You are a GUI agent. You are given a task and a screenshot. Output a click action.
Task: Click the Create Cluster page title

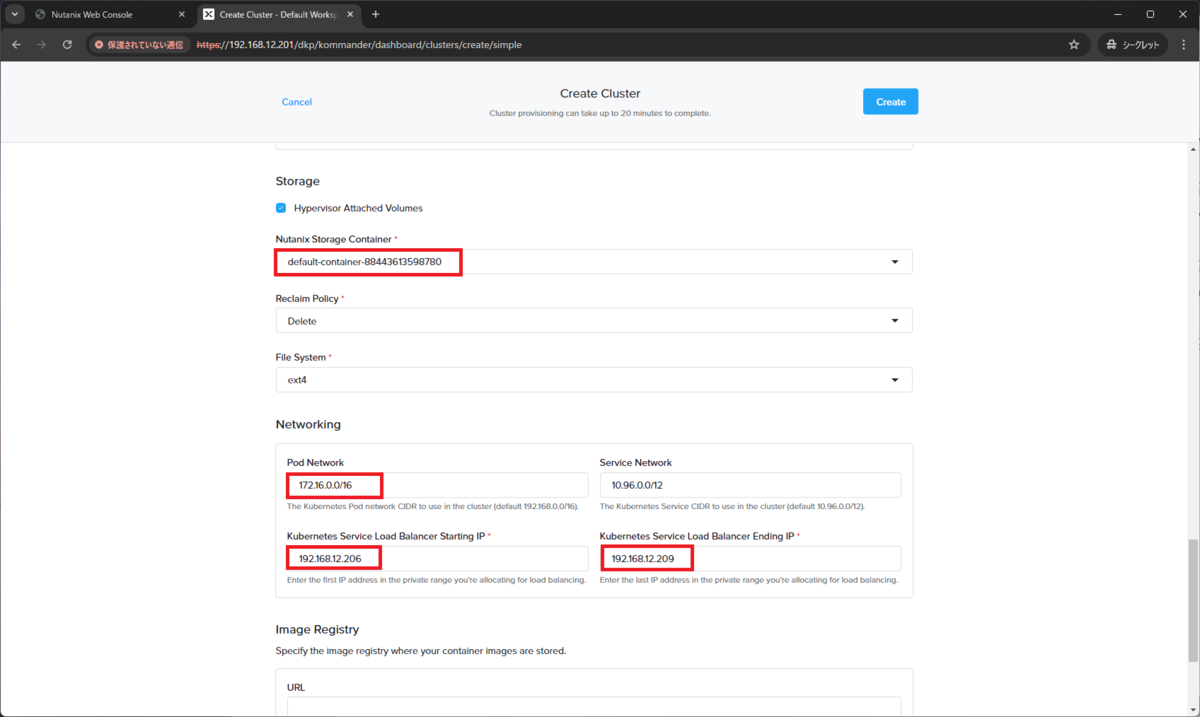(600, 93)
